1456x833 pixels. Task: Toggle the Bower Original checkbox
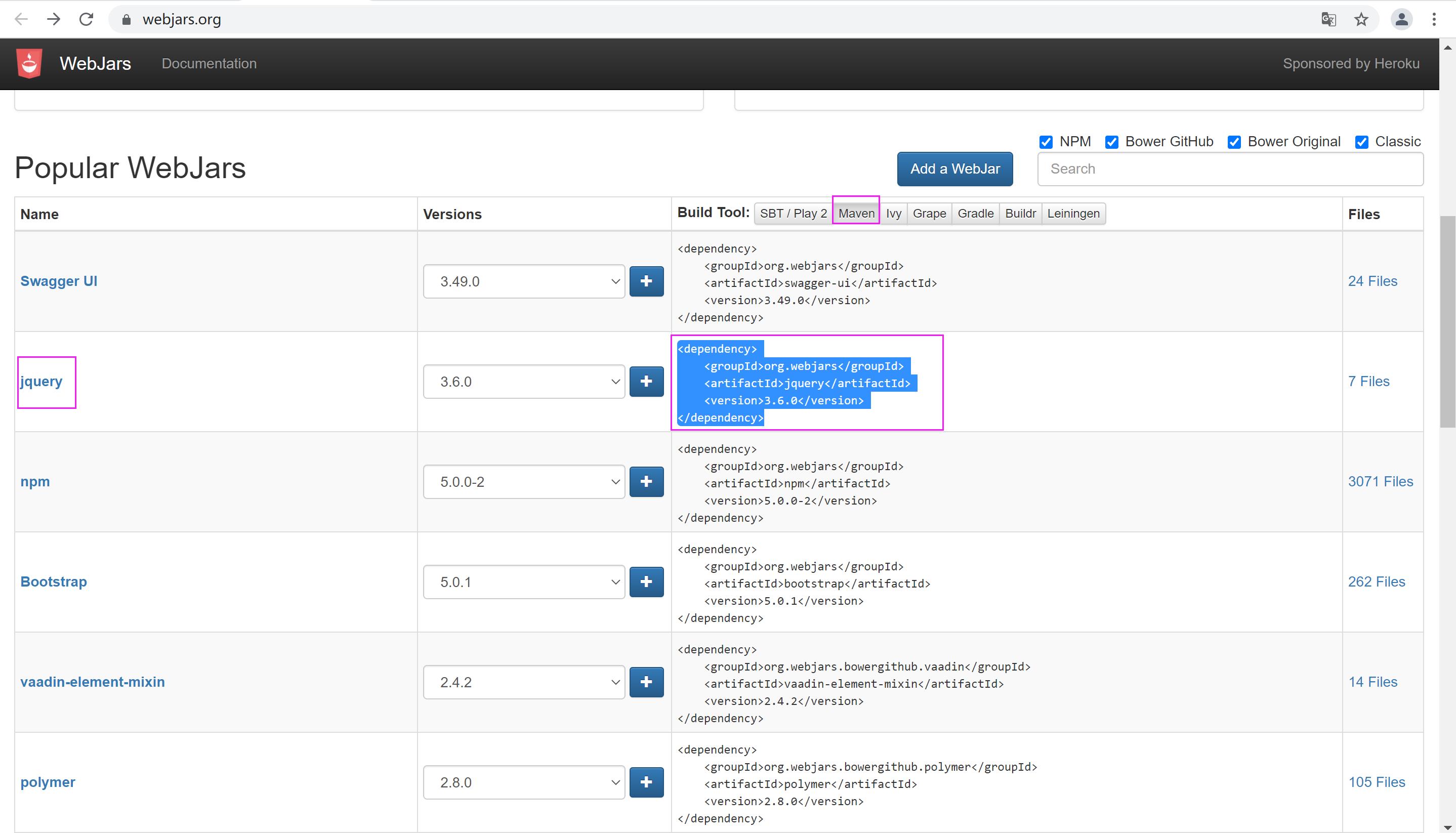click(1234, 142)
